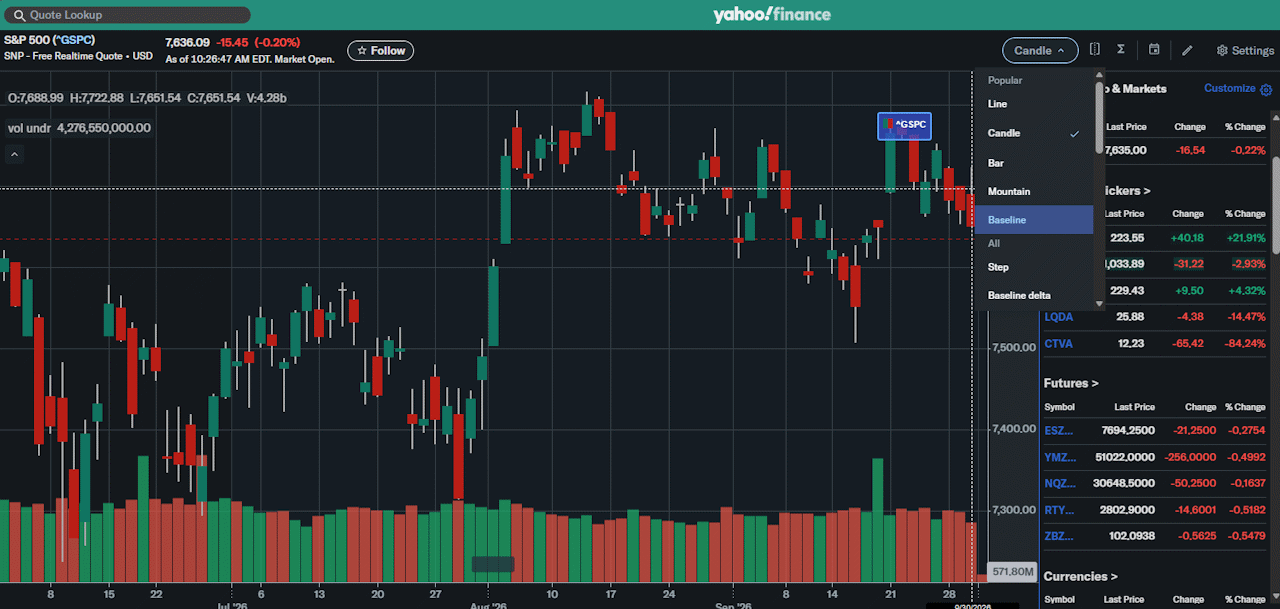Click scroll-down arrow of chart type list
This screenshot has height=609, width=1280.
pos(1099,303)
